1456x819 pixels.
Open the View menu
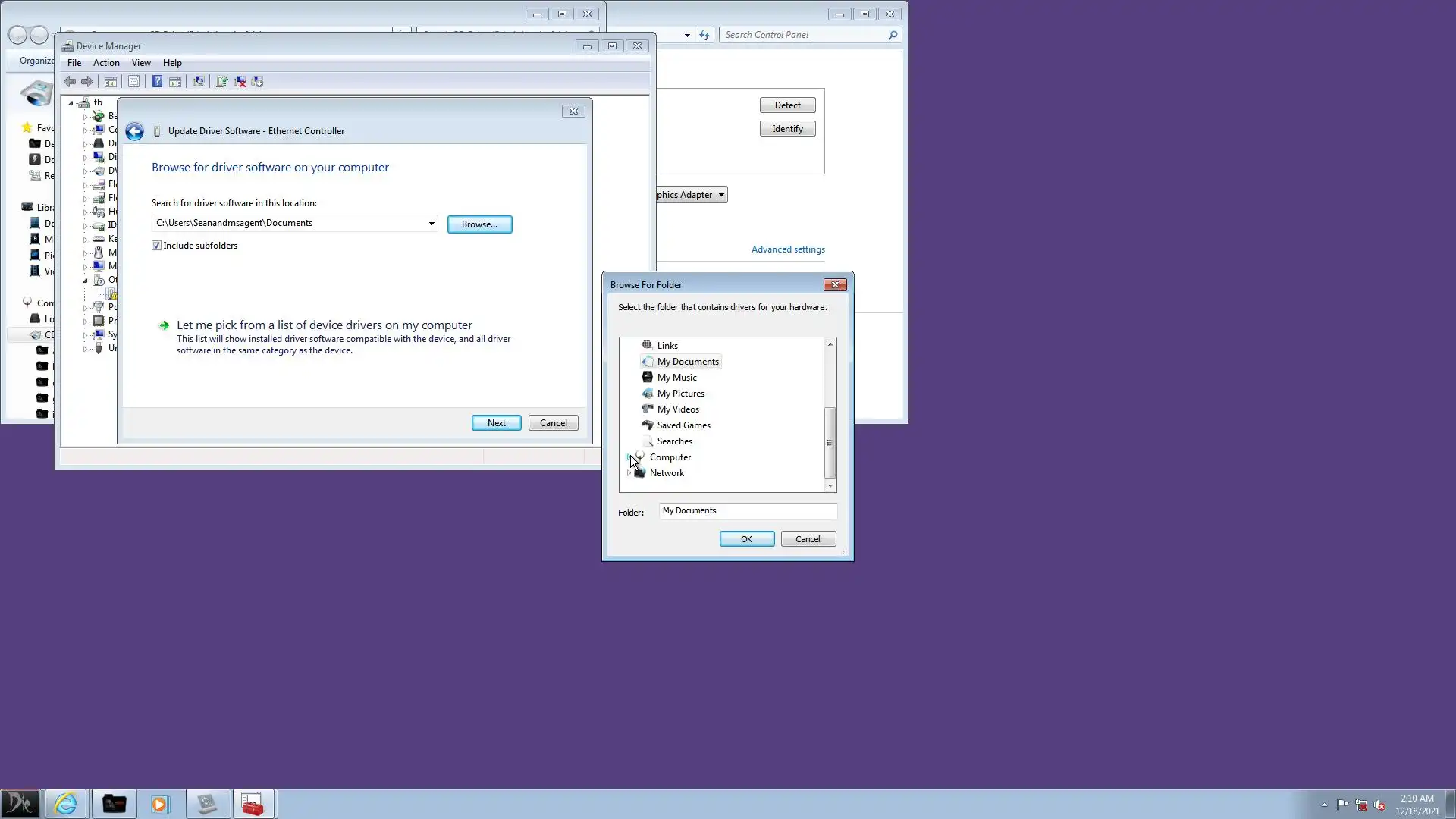(x=141, y=63)
